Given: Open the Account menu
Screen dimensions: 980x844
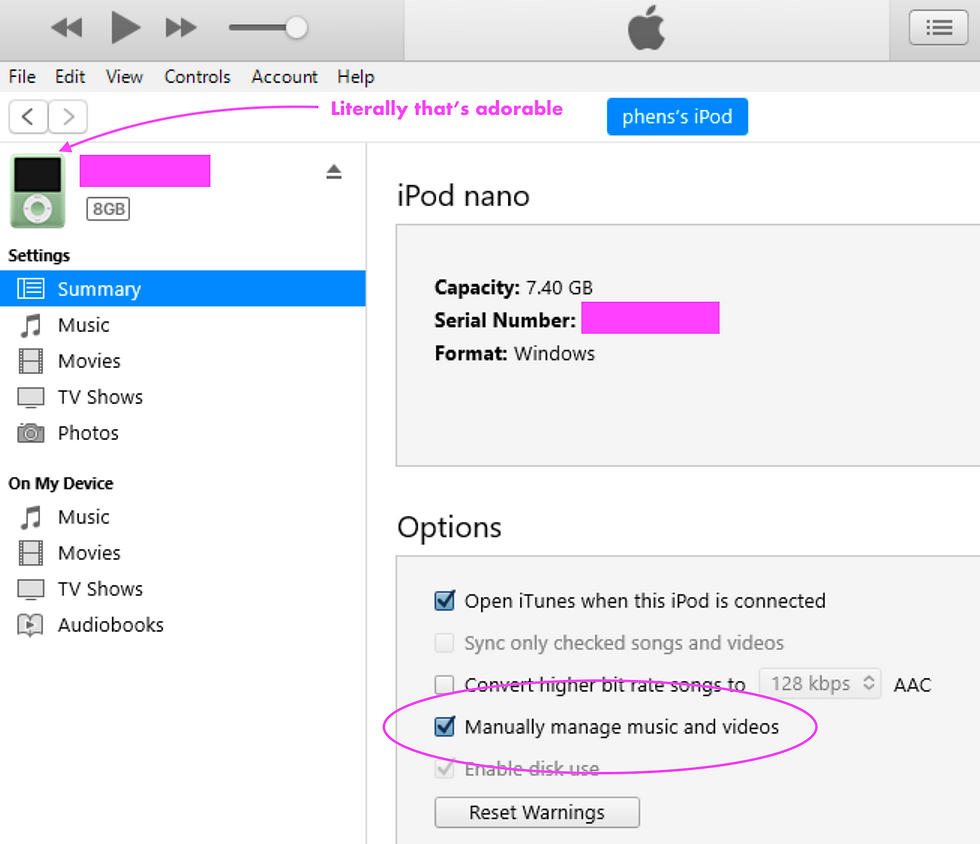Looking at the screenshot, I should point(284,77).
